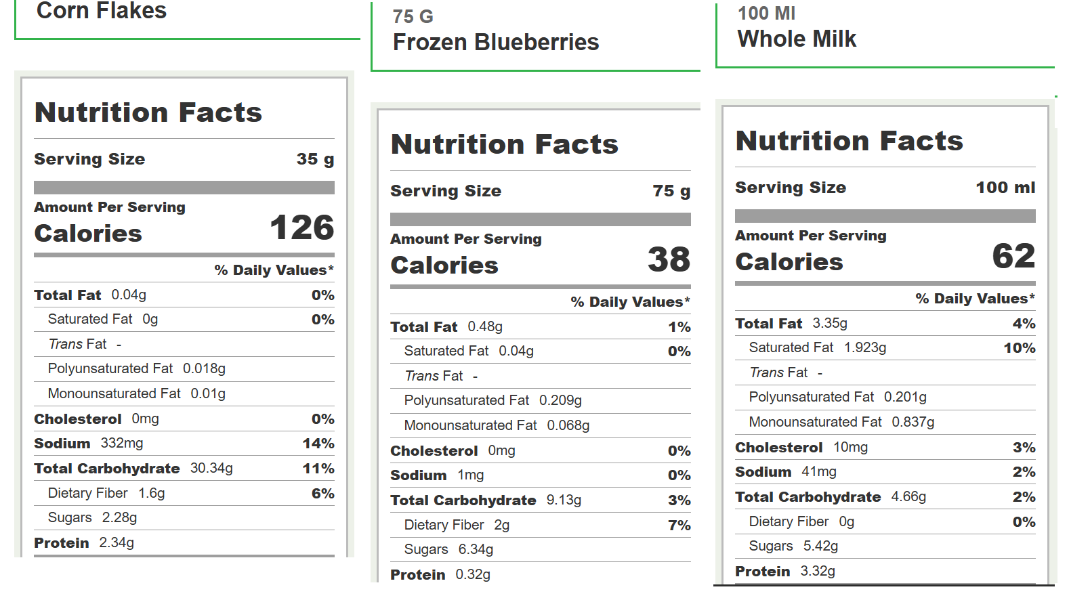
Task: Click the Whole Milk heading
Action: pyautogui.click(x=797, y=39)
